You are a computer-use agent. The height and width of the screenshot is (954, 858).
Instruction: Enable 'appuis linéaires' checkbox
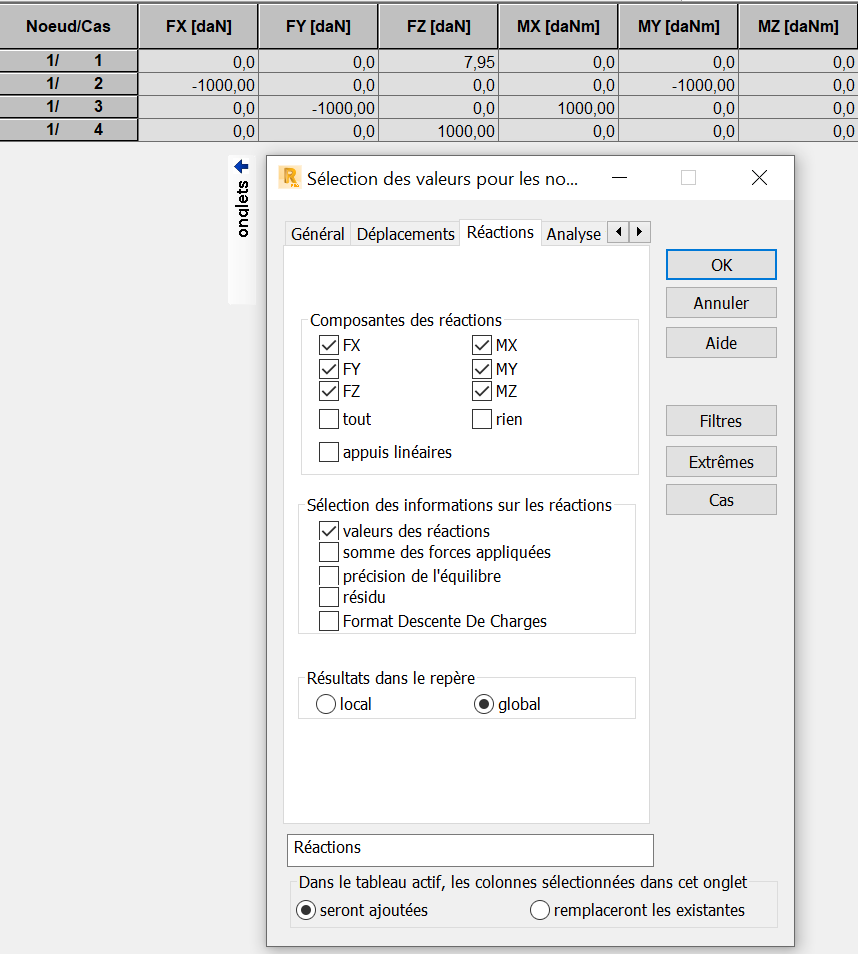(329, 451)
